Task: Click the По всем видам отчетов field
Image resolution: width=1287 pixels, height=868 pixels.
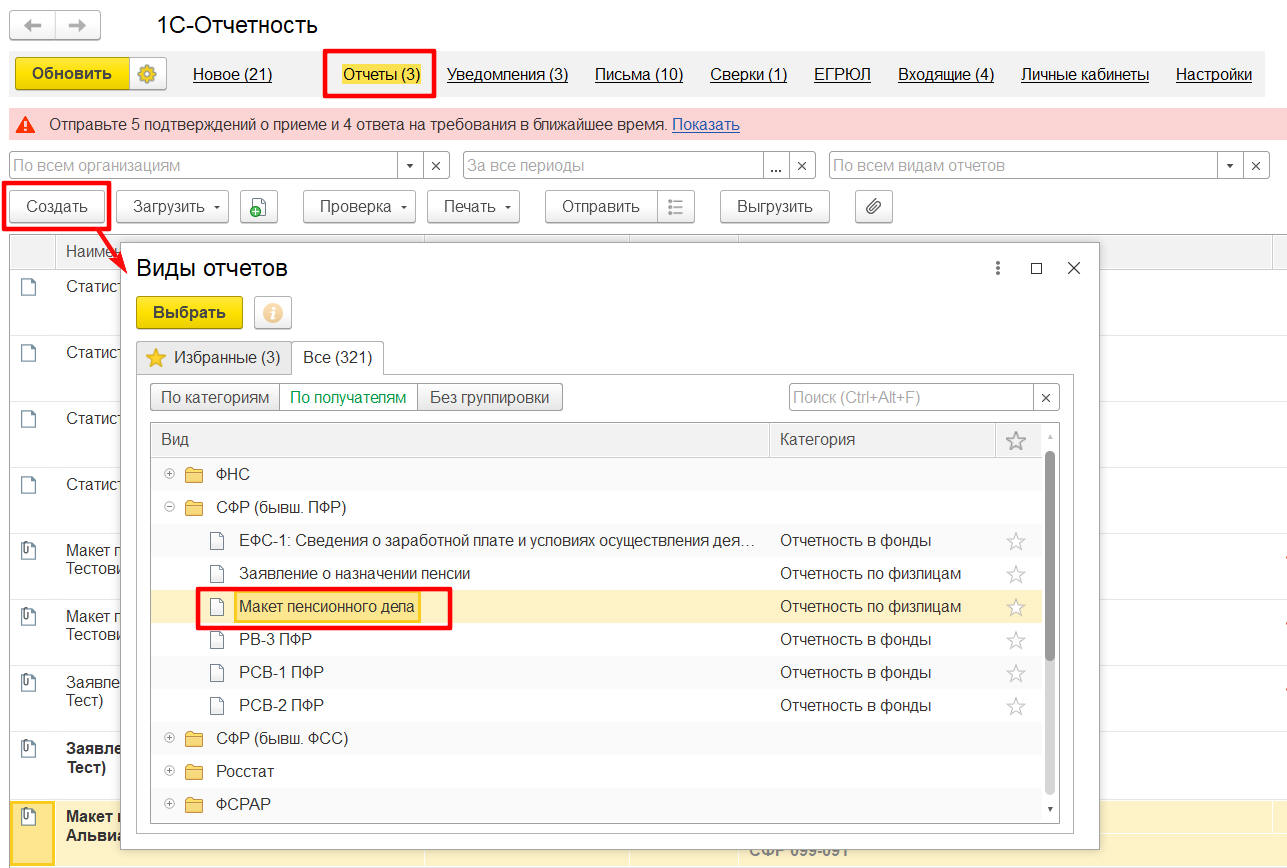Action: pos(1024,166)
